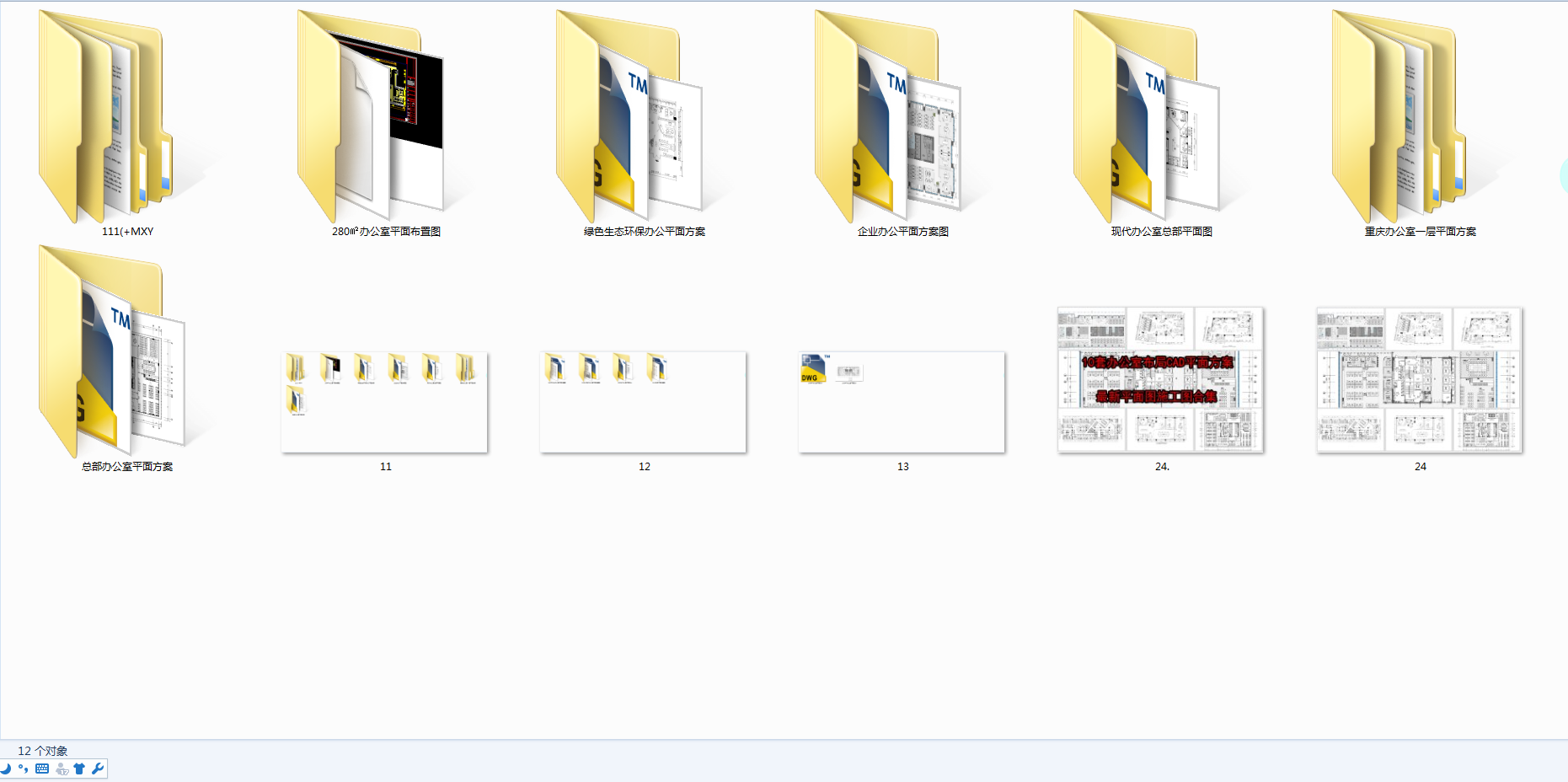Open the input method wrench tools icon
This screenshot has width=1568, height=782.
[x=98, y=769]
